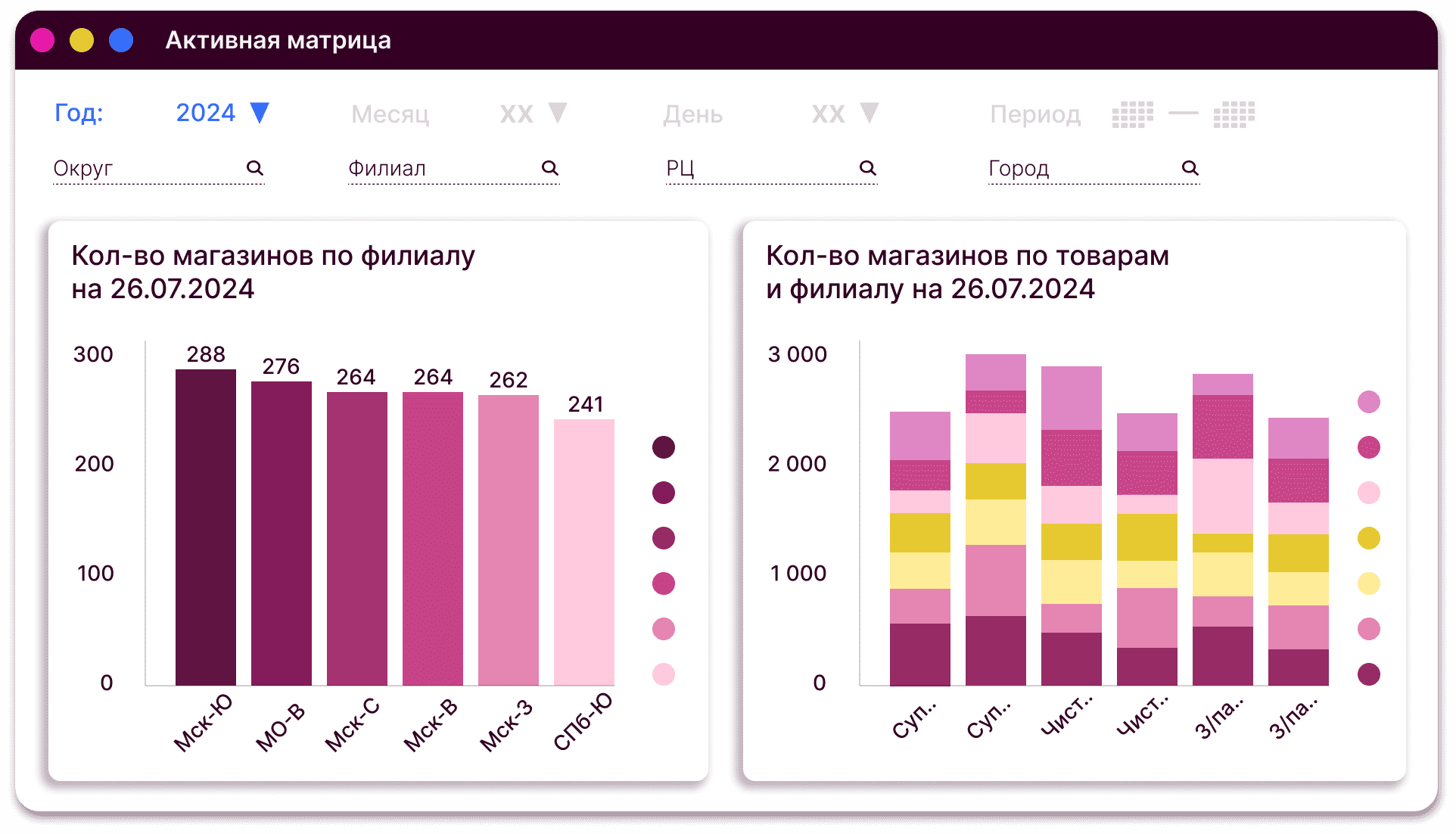The height and width of the screenshot is (834, 1456).
Task: Expand the Месяц XX dropdown arrow
Action: (x=558, y=113)
